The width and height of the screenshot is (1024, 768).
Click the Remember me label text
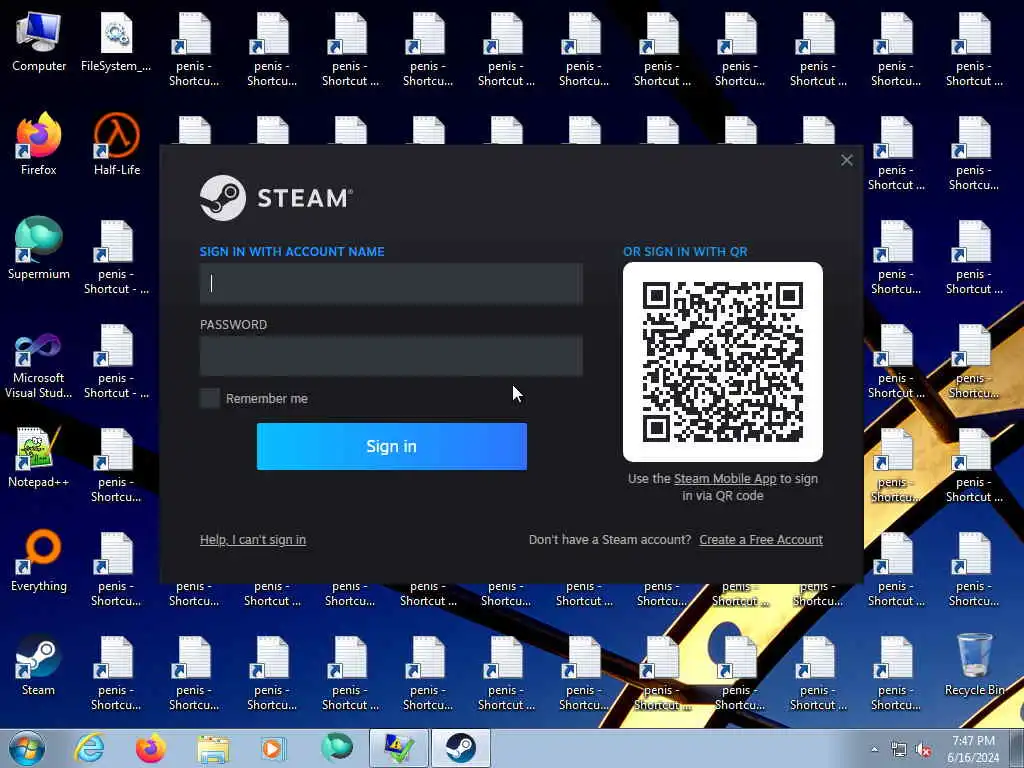click(266, 398)
